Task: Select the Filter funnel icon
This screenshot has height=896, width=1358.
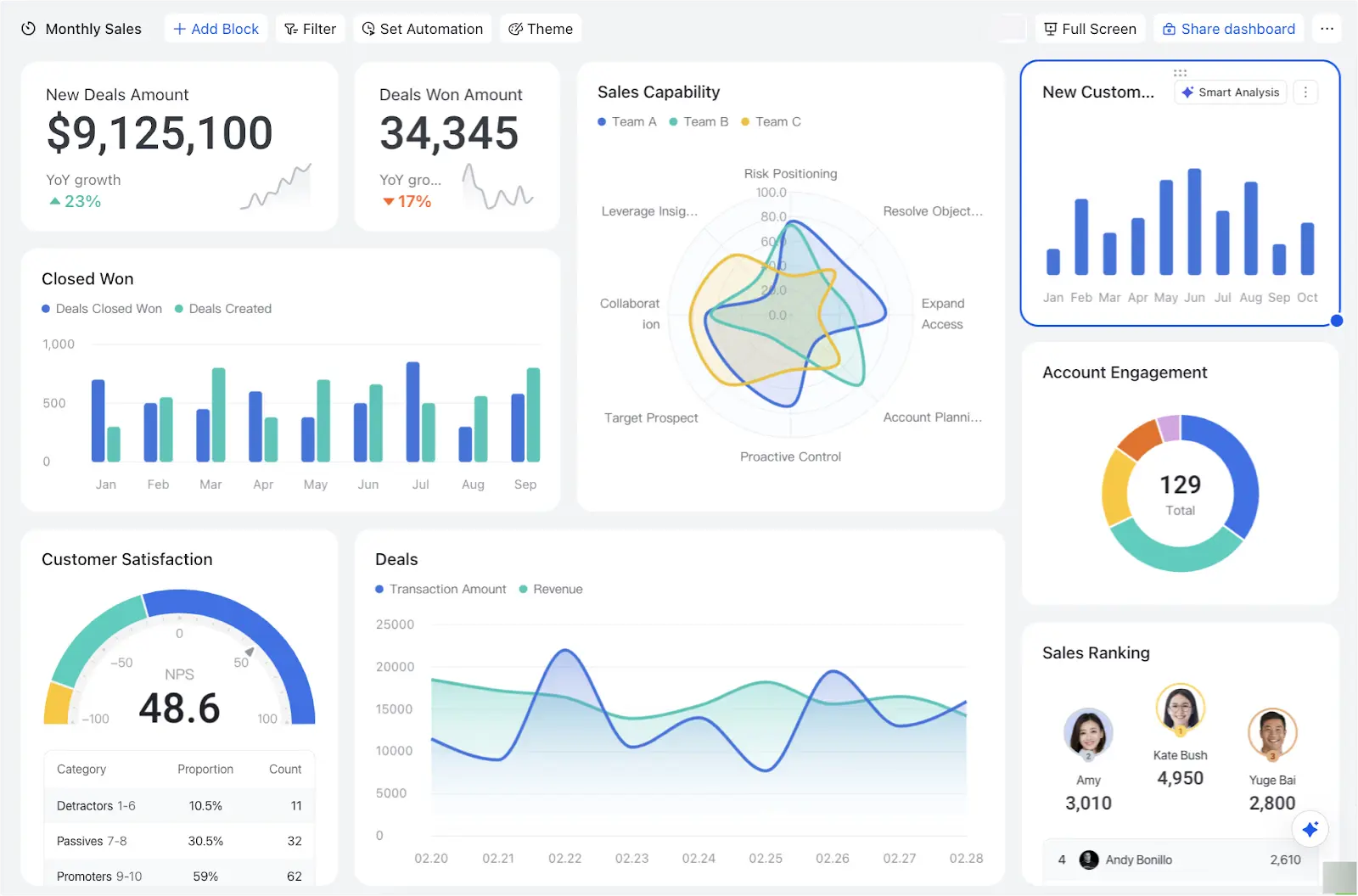Action: [x=289, y=29]
